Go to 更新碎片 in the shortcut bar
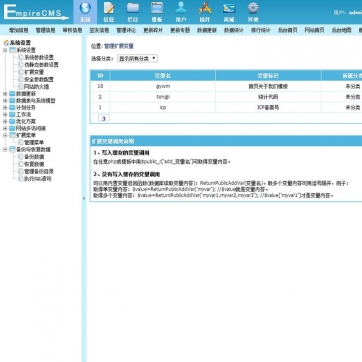This screenshot has height=362, width=362. point(153,30)
